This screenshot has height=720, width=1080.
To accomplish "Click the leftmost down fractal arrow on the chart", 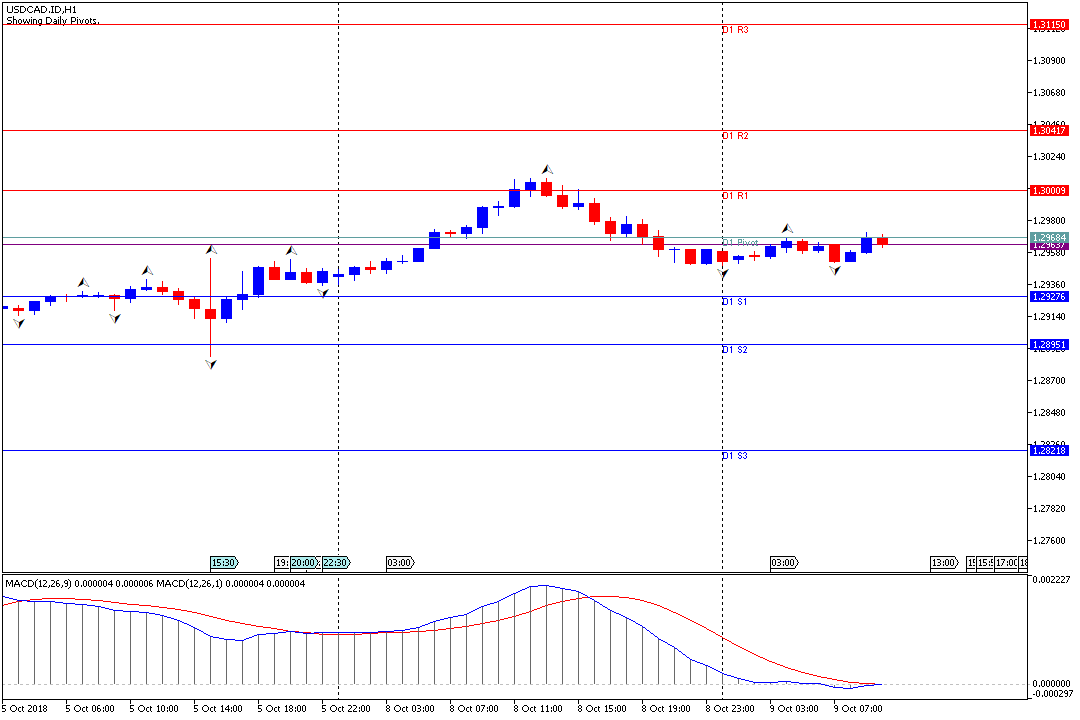I will point(18,323).
